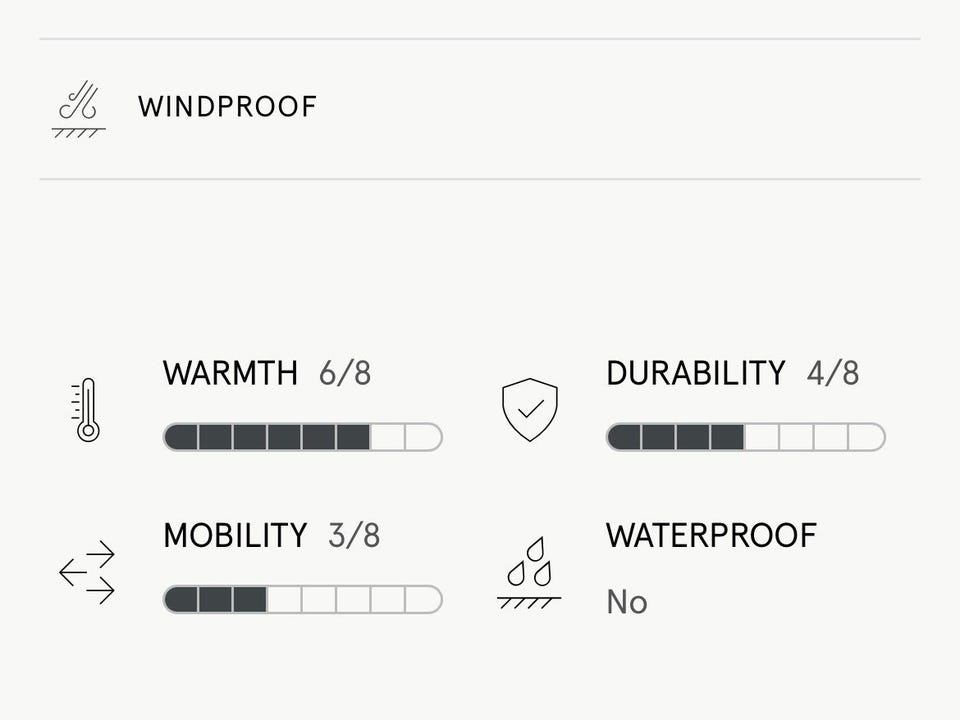The image size is (960, 720).
Task: Click the WARMTH heading text
Action: pos(230,373)
